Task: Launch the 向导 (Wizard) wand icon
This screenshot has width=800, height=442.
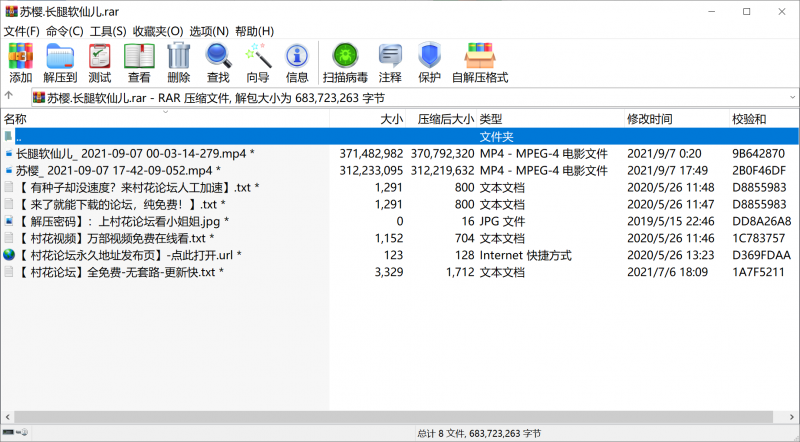Action: pyautogui.click(x=258, y=62)
